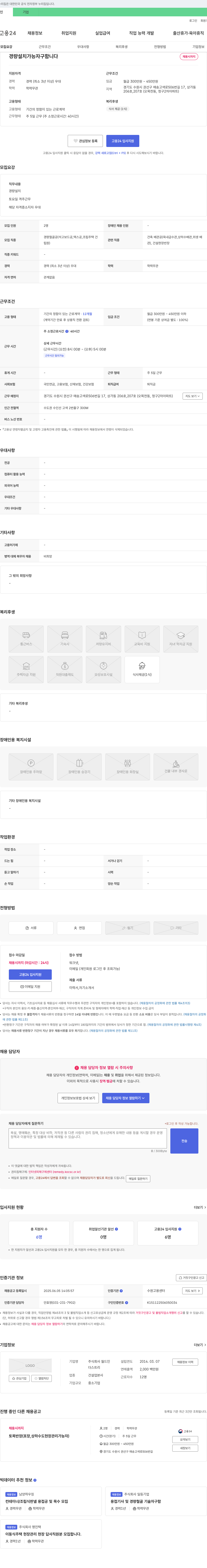Click the info icon beside 인증기관
This screenshot has width=207, height=1568.
(121, 1291)
